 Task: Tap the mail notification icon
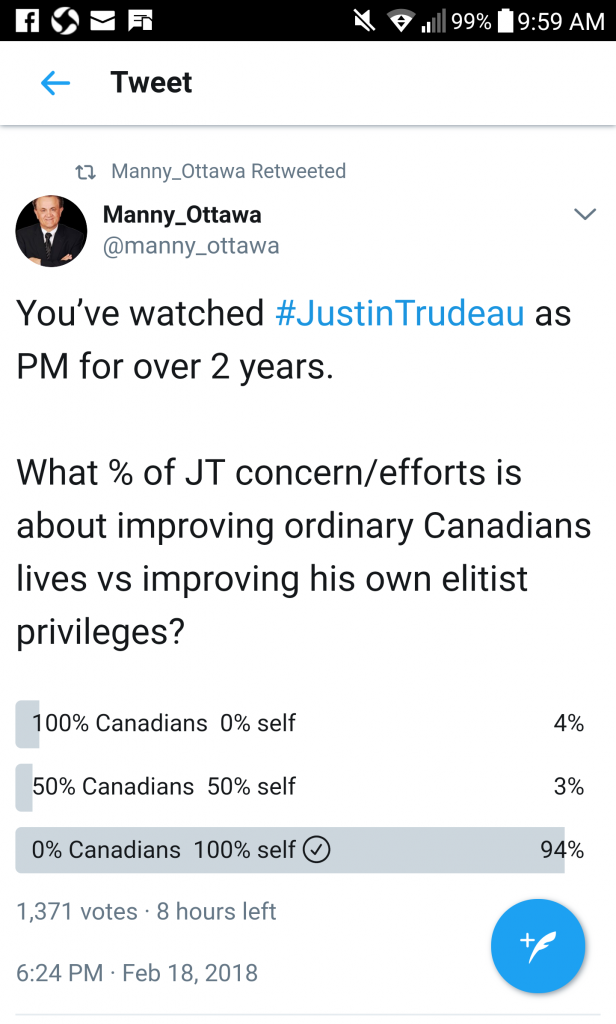102,21
